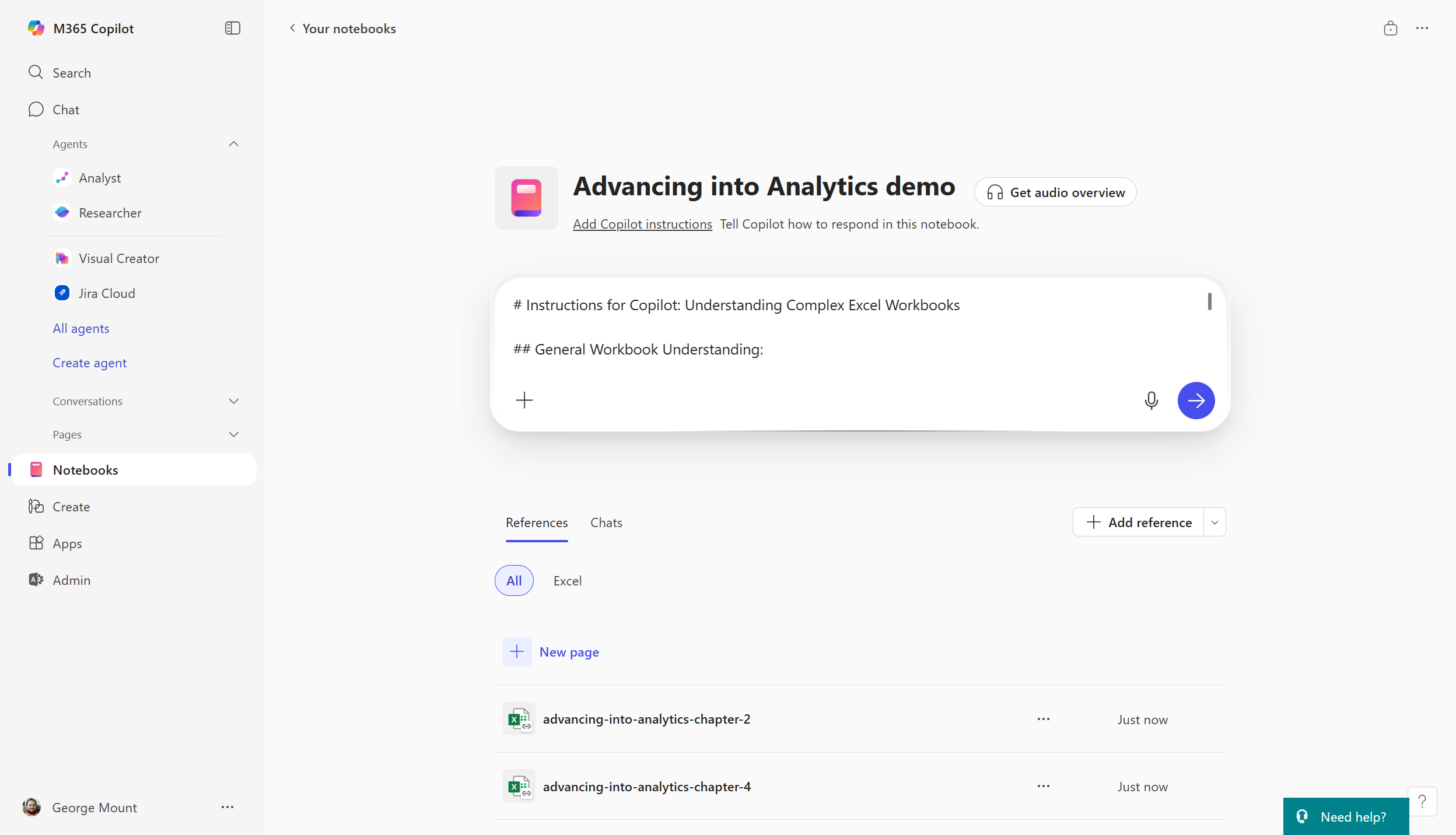Open the Visual Creator agent

tap(118, 258)
